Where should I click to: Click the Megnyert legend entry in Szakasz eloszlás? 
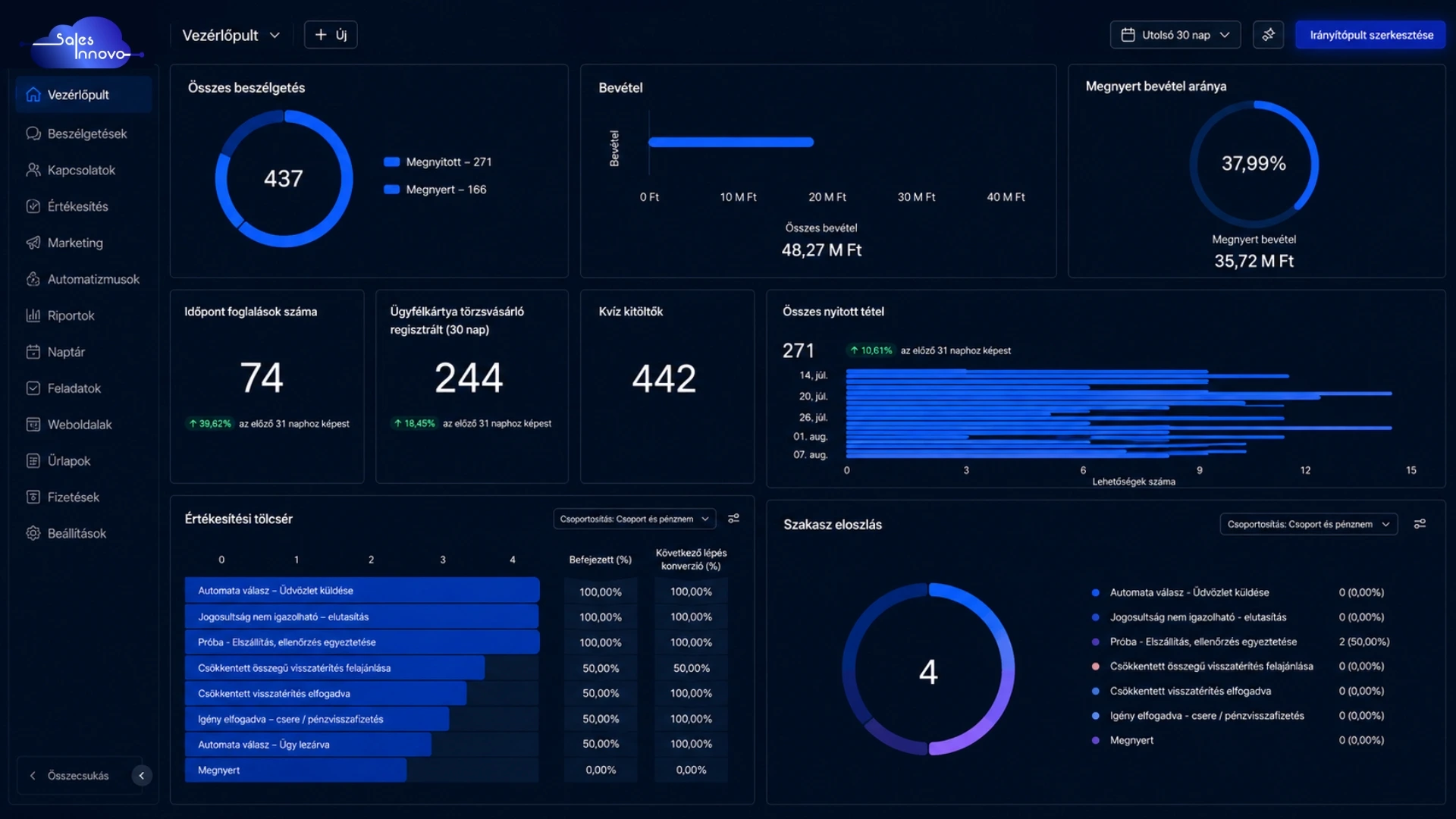pos(1131,740)
